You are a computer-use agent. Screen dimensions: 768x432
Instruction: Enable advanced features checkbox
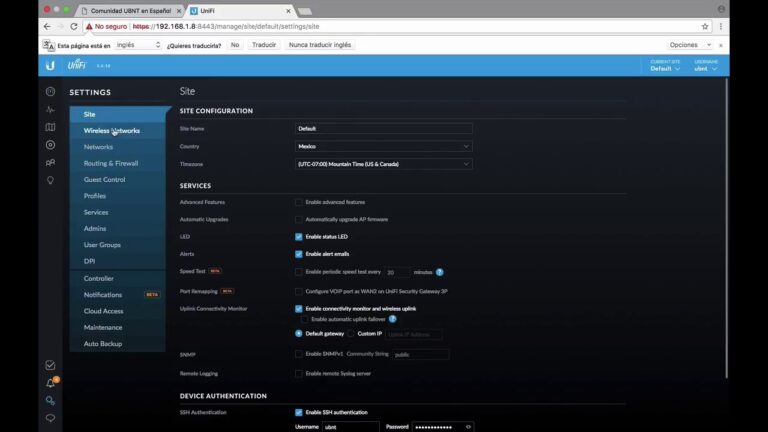[x=299, y=202]
